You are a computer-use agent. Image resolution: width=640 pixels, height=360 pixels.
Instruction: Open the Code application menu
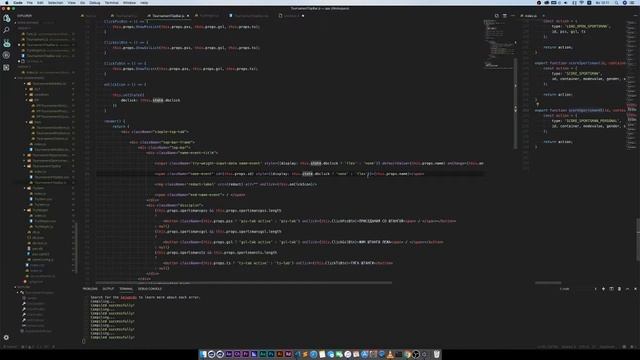[x=18, y=2]
